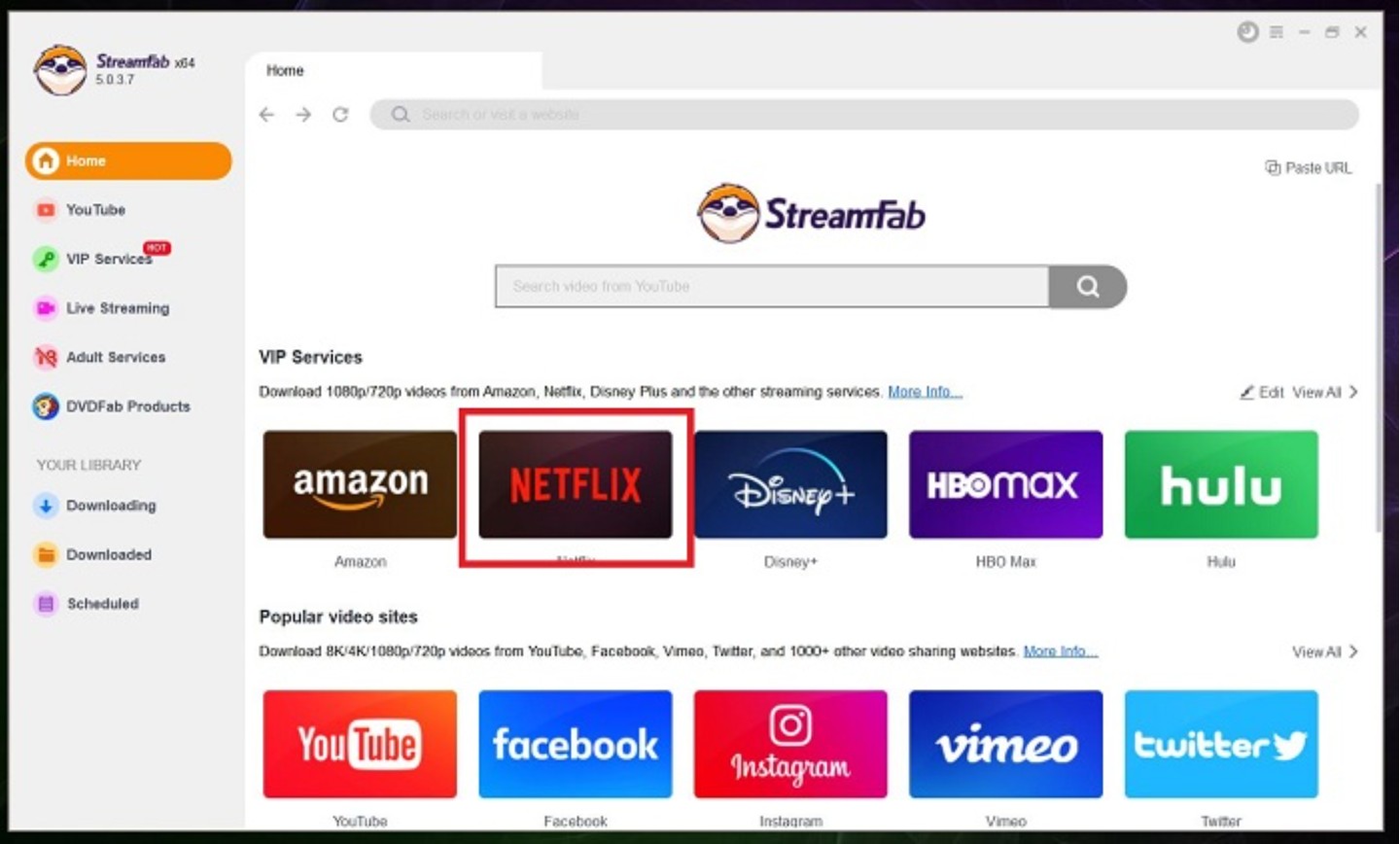1400x844 pixels.
Task: Show the Downloading library list
Action: pyautogui.click(x=111, y=506)
